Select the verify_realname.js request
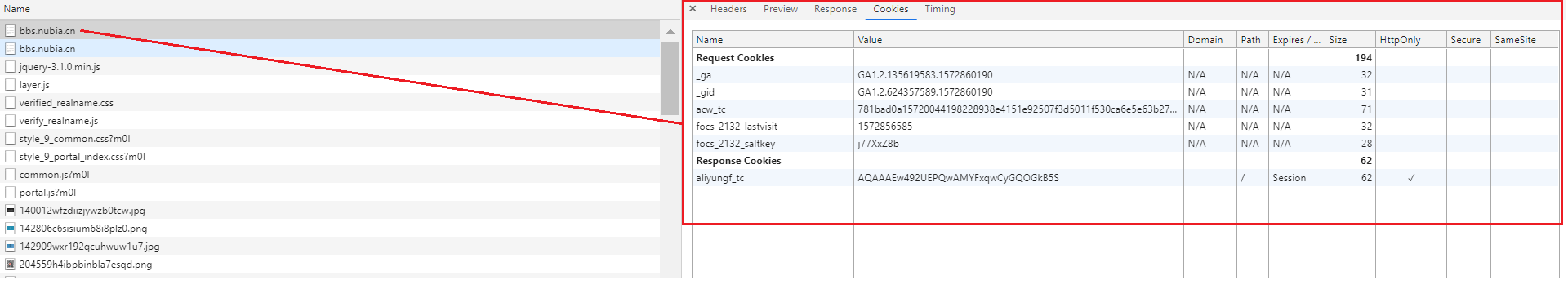Screen dimensions: 1568x298 click(330, 120)
